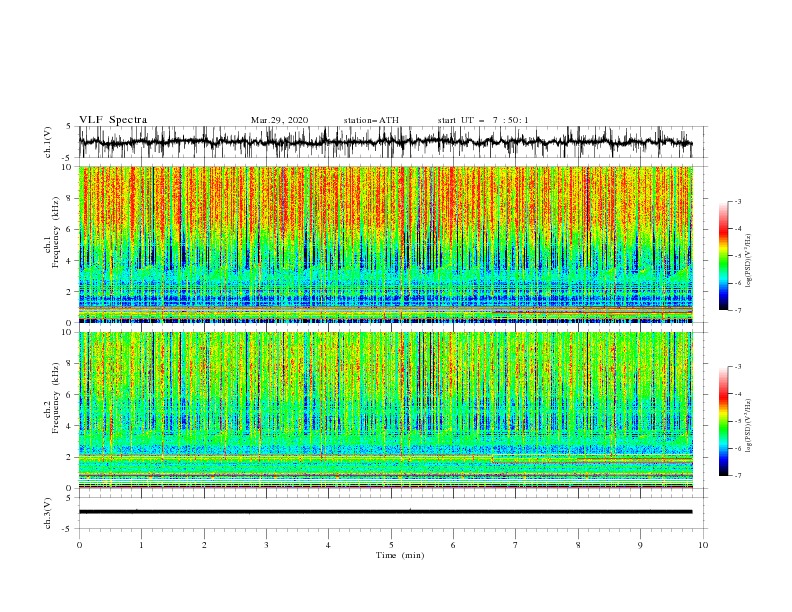This screenshot has height=612, width=792.
Task: Select the "start UT = 7 :50: 1" text
Action: (483, 120)
